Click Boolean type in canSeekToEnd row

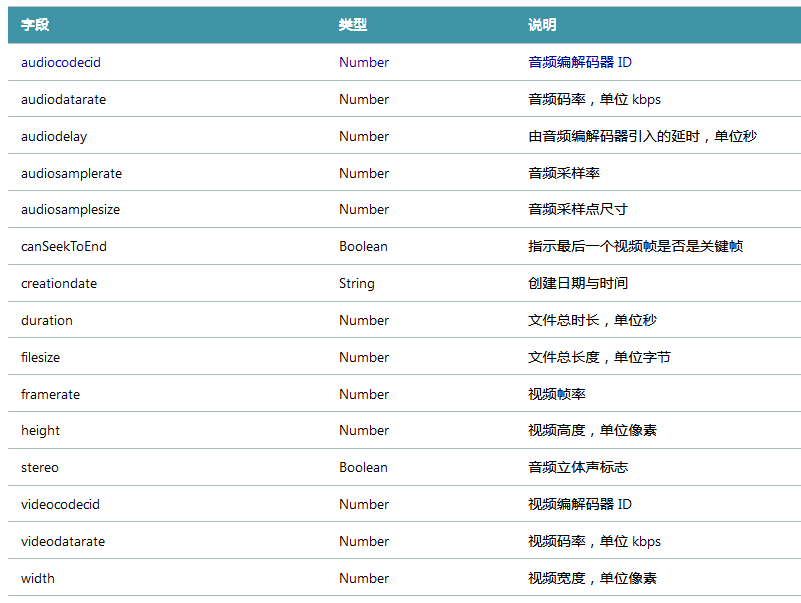[x=363, y=246]
